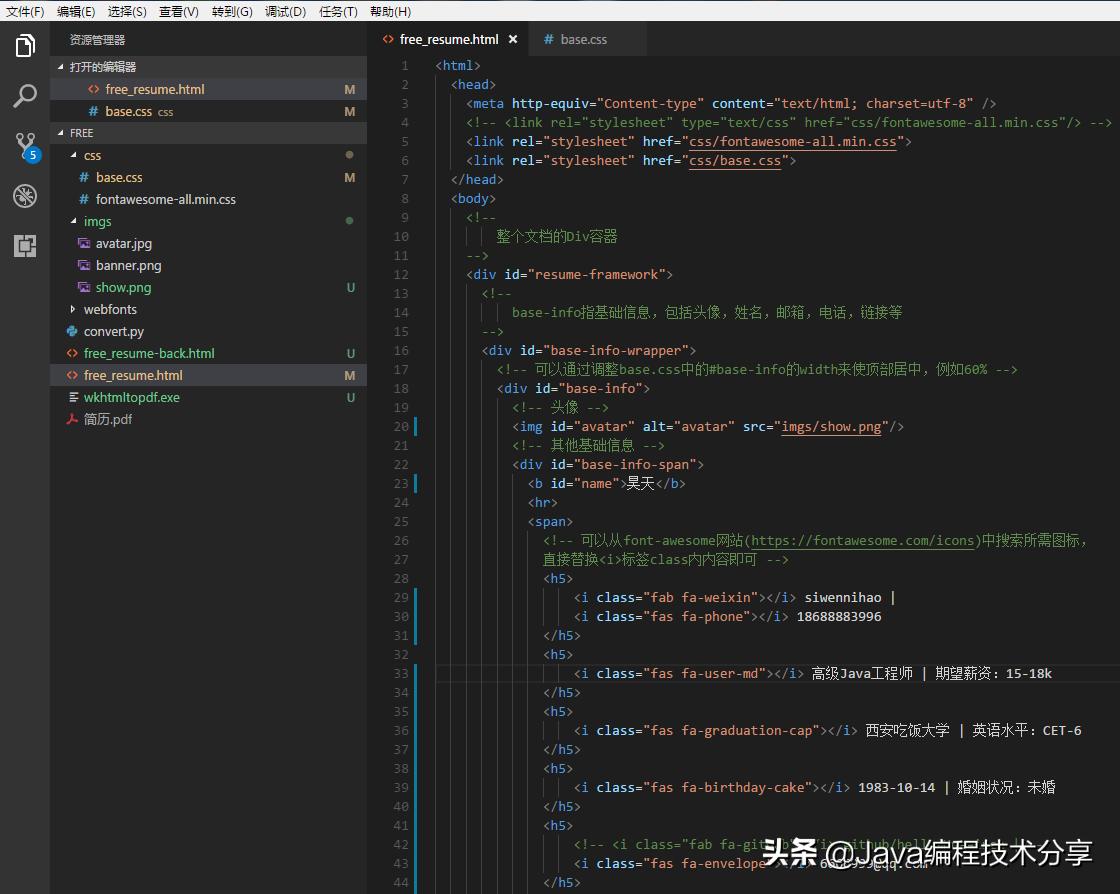The width and height of the screenshot is (1120, 894).
Task: Open Source Control view with 5 badge
Action: pos(25,146)
